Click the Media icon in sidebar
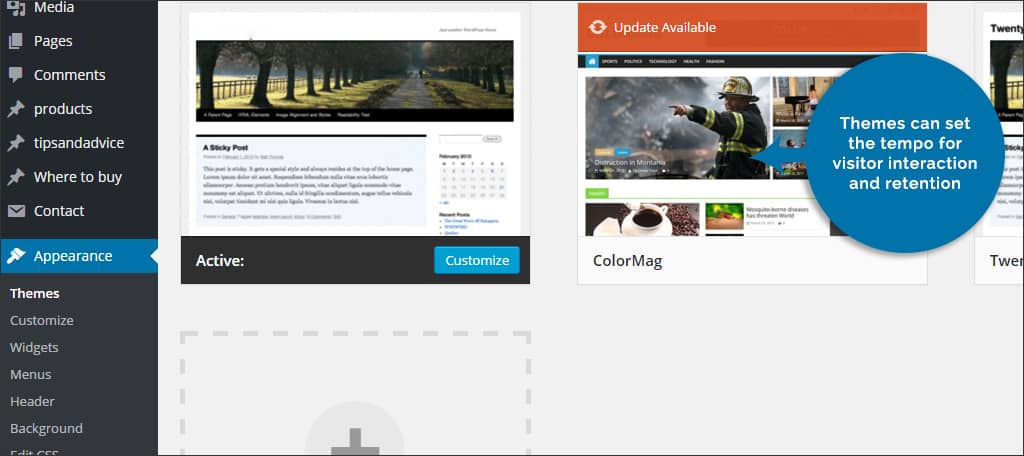This screenshot has width=1024, height=456. coord(16,8)
